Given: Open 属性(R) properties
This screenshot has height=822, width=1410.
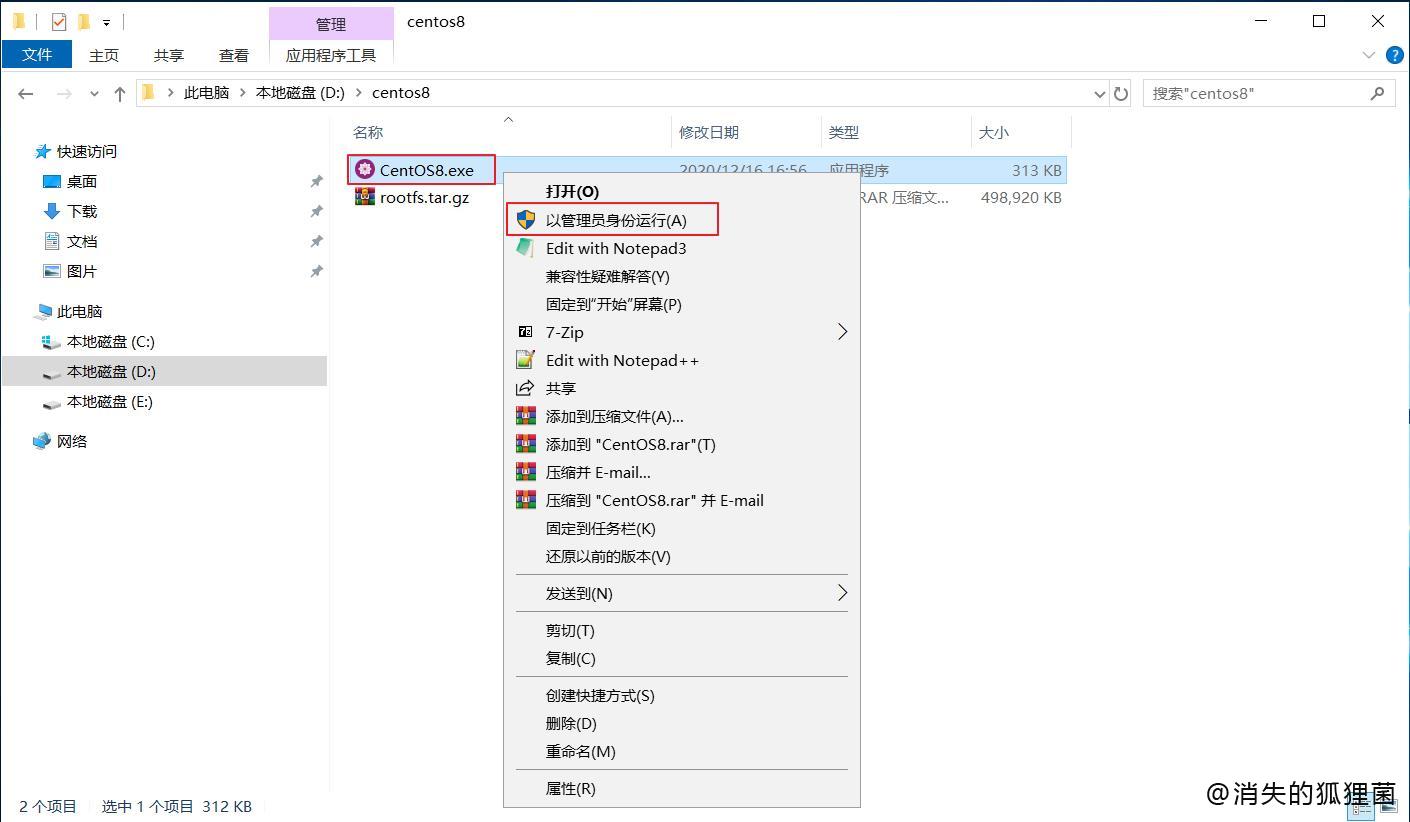Looking at the screenshot, I should click(x=570, y=788).
